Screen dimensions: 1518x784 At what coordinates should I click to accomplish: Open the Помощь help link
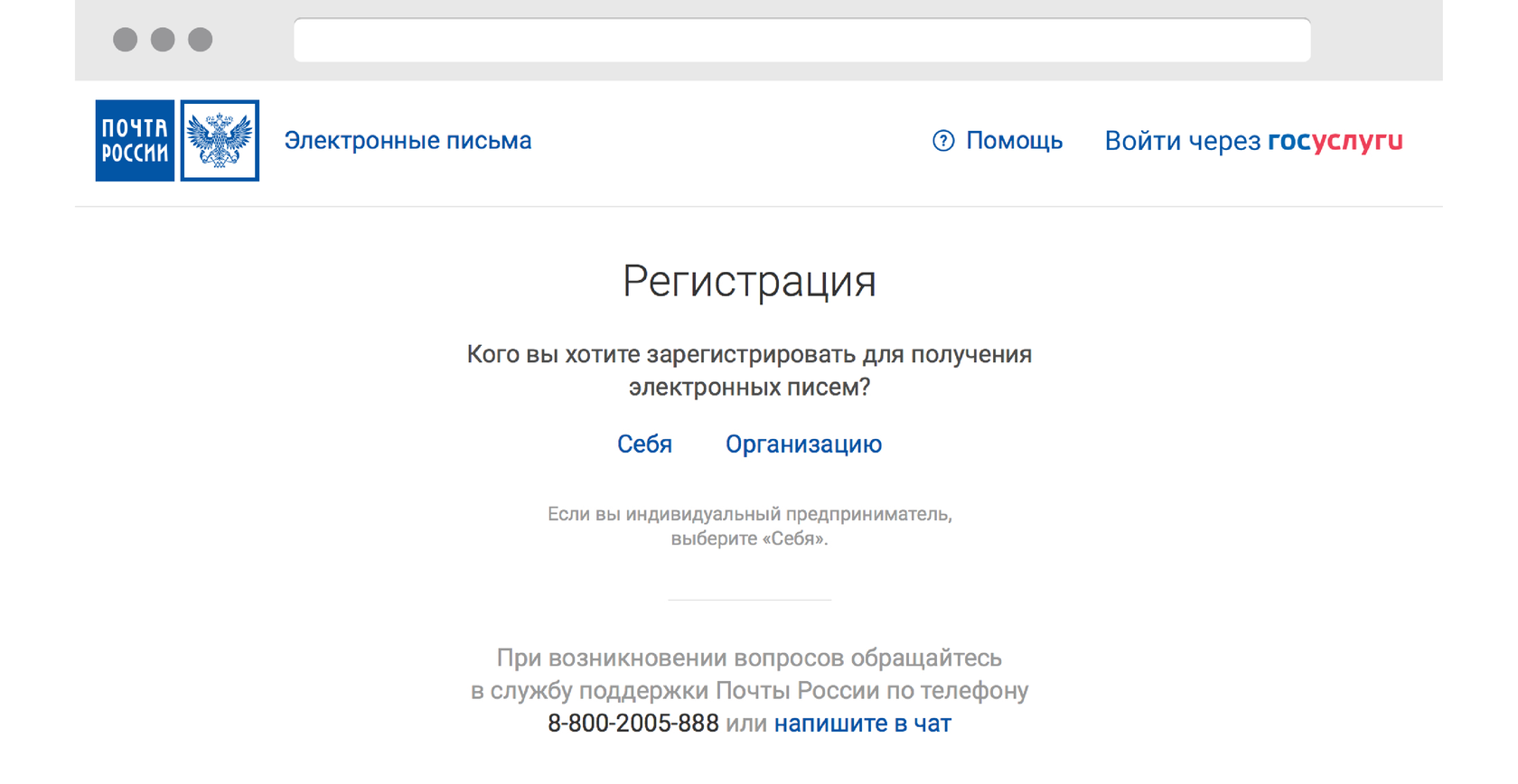click(x=1014, y=141)
